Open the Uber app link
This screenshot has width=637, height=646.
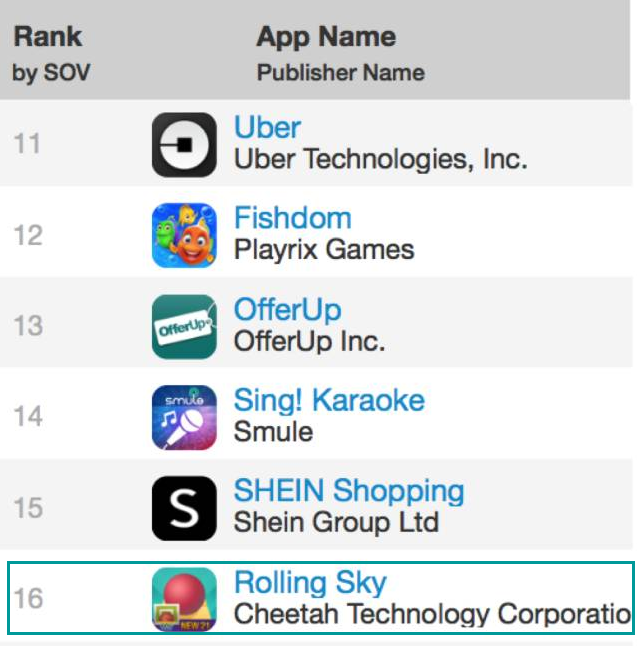[267, 127]
